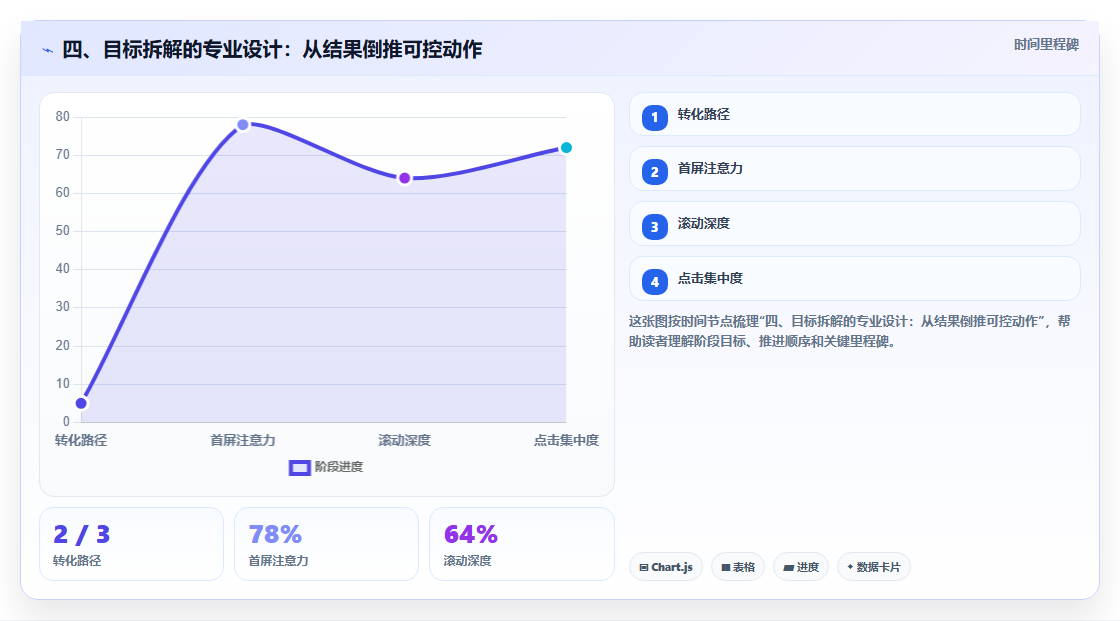The image size is (1120, 621).
Task: Open the 转化路径 milestone row
Action: point(854,114)
